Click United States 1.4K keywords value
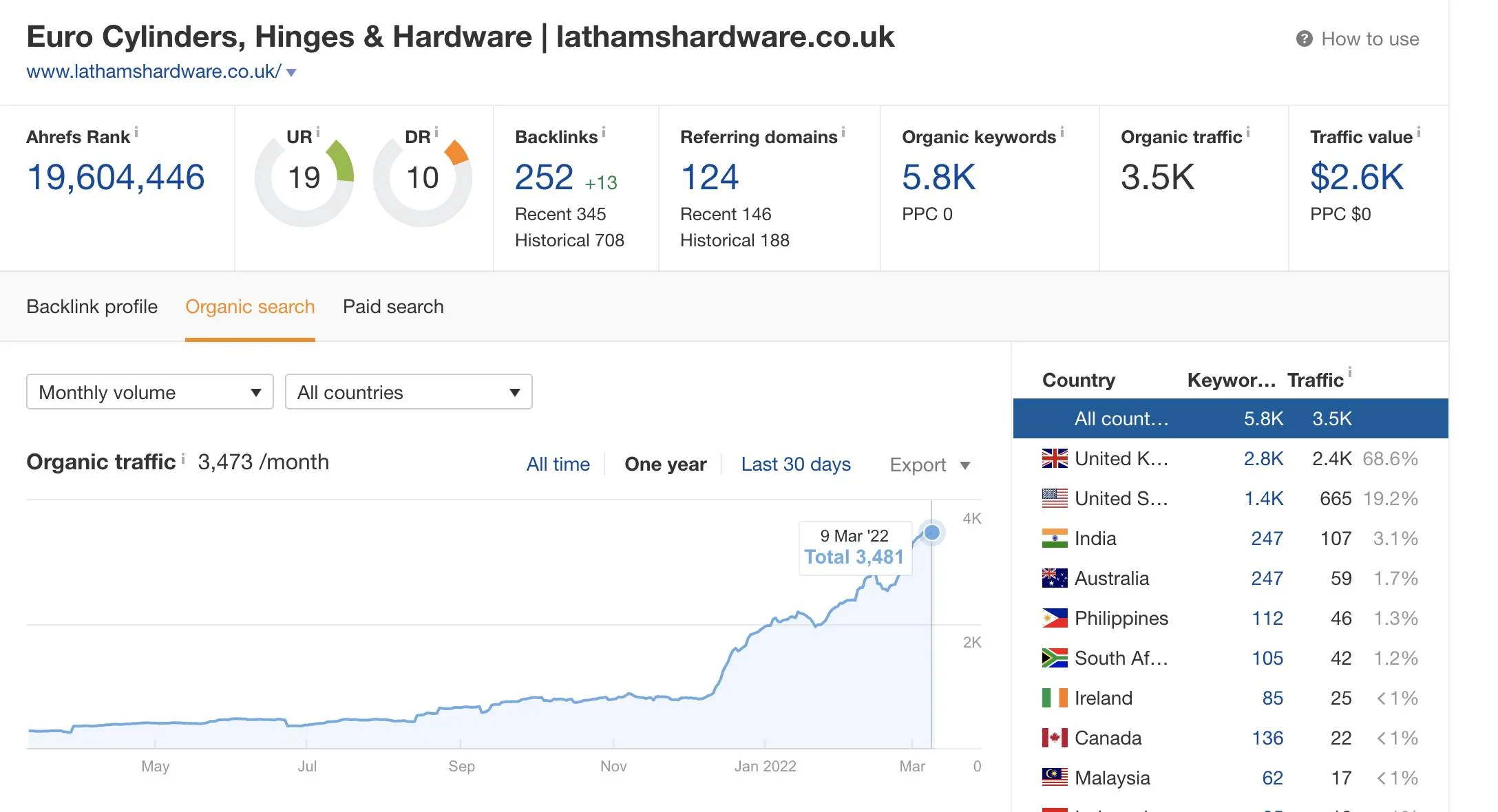Viewport: 1498px width, 812px height. (x=1263, y=498)
